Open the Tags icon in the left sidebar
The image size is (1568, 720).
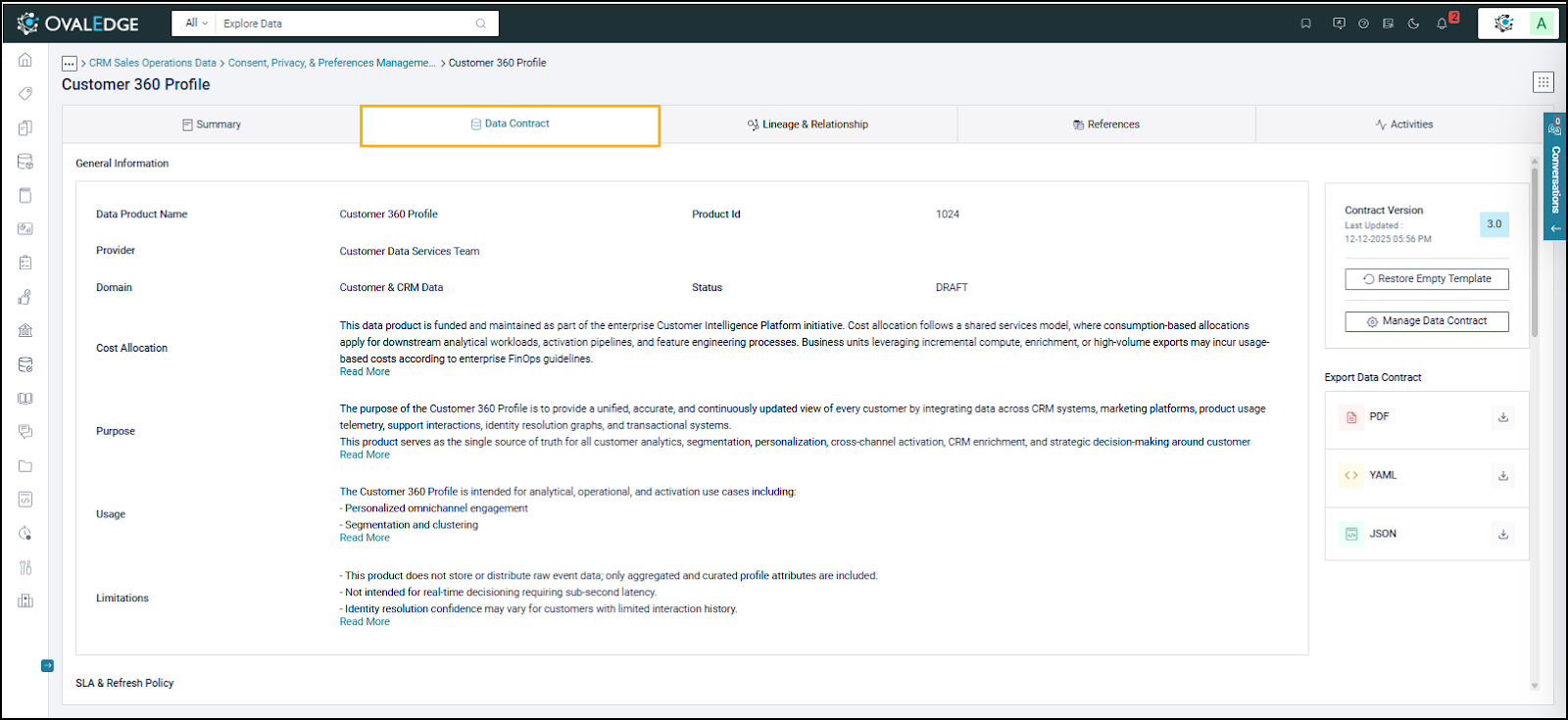pos(25,94)
